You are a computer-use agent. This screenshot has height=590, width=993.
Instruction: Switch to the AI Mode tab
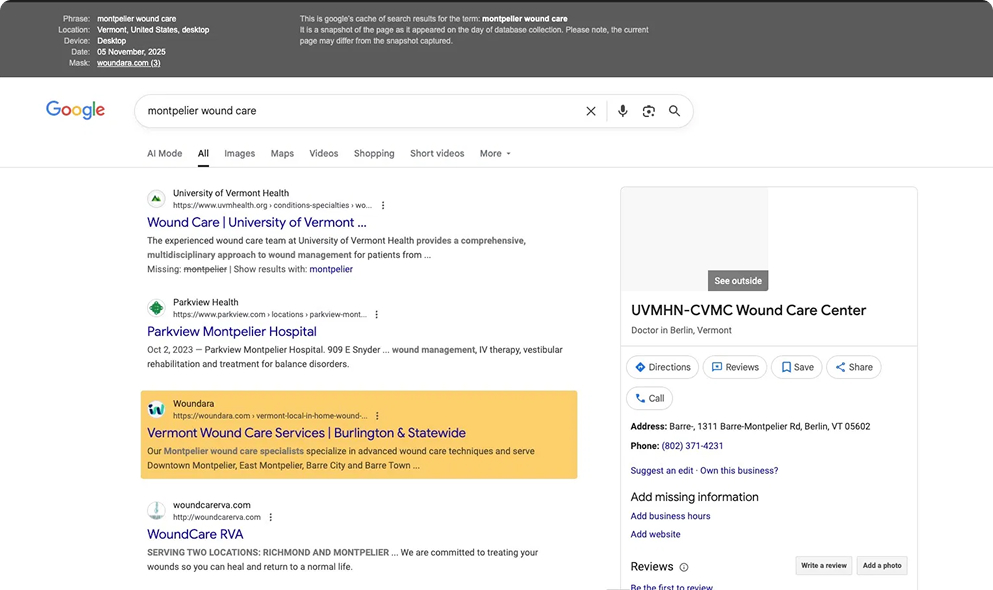coord(165,153)
